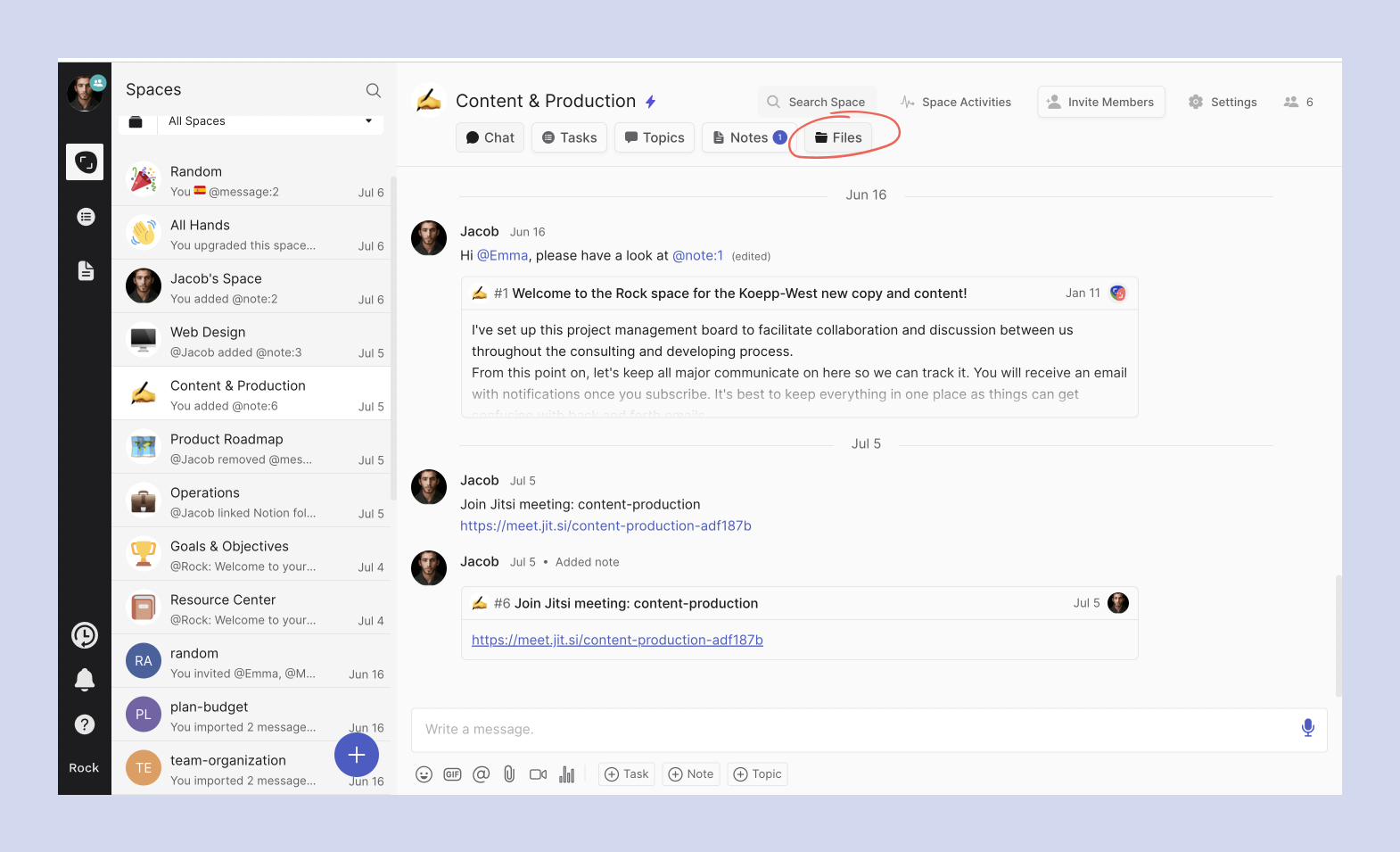Open the Notes tab
Viewport: 1400px width, 852px height.
point(749,137)
